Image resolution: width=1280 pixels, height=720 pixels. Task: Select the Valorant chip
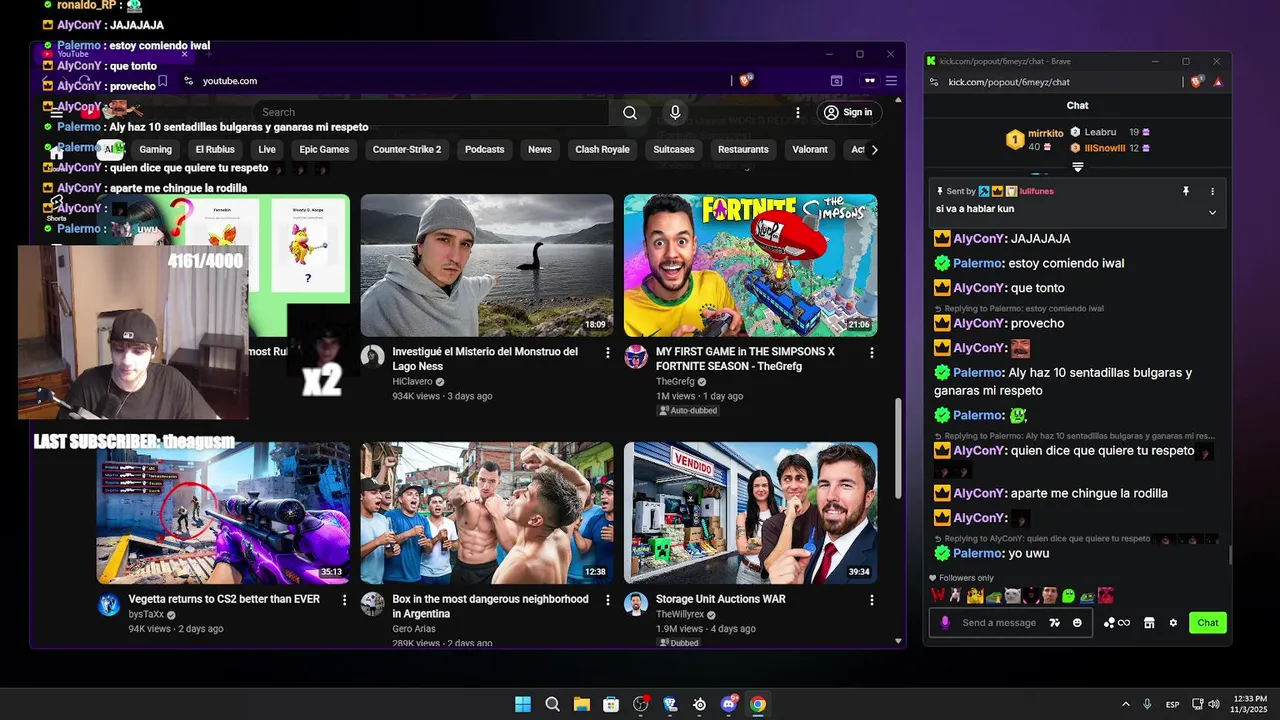tap(810, 150)
